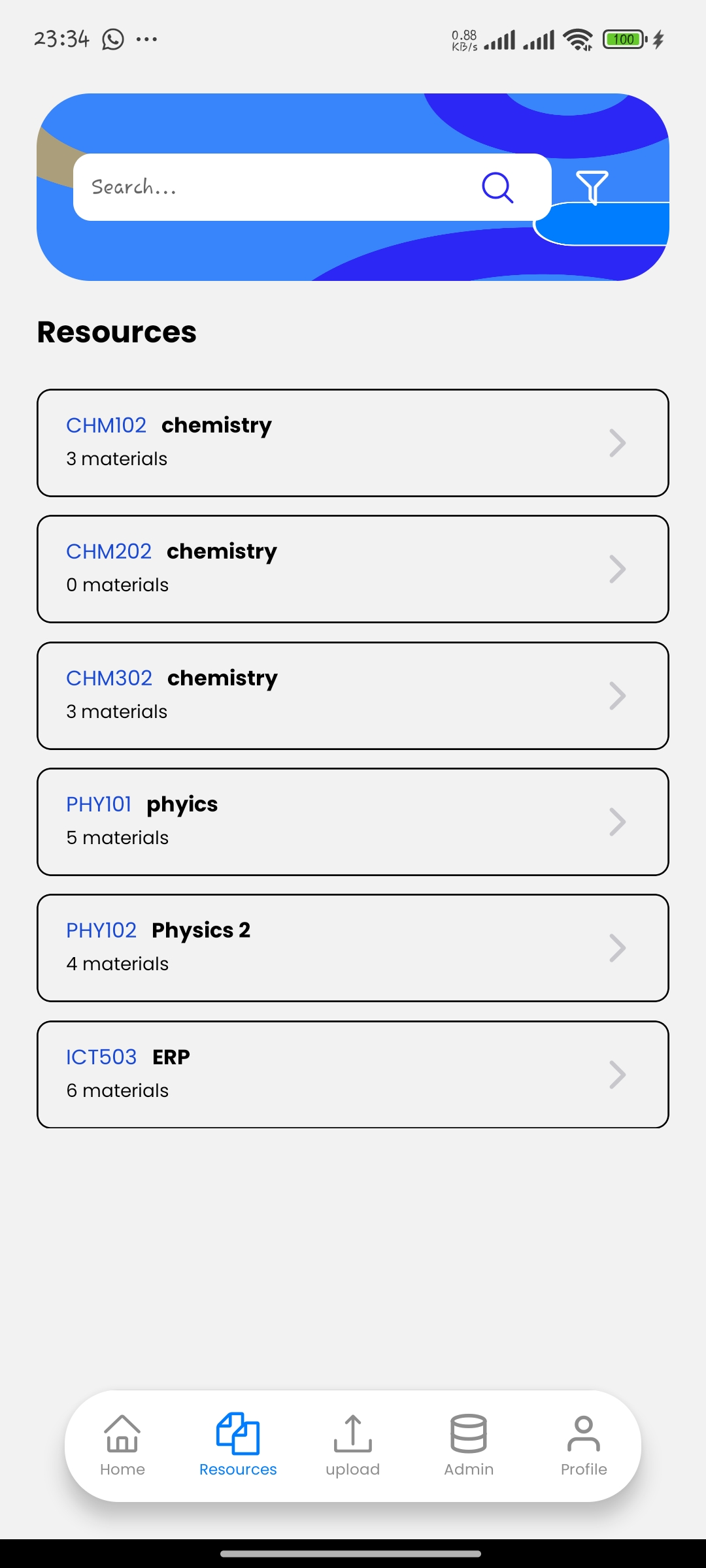Tap the upload arrow icon

[x=353, y=1433]
